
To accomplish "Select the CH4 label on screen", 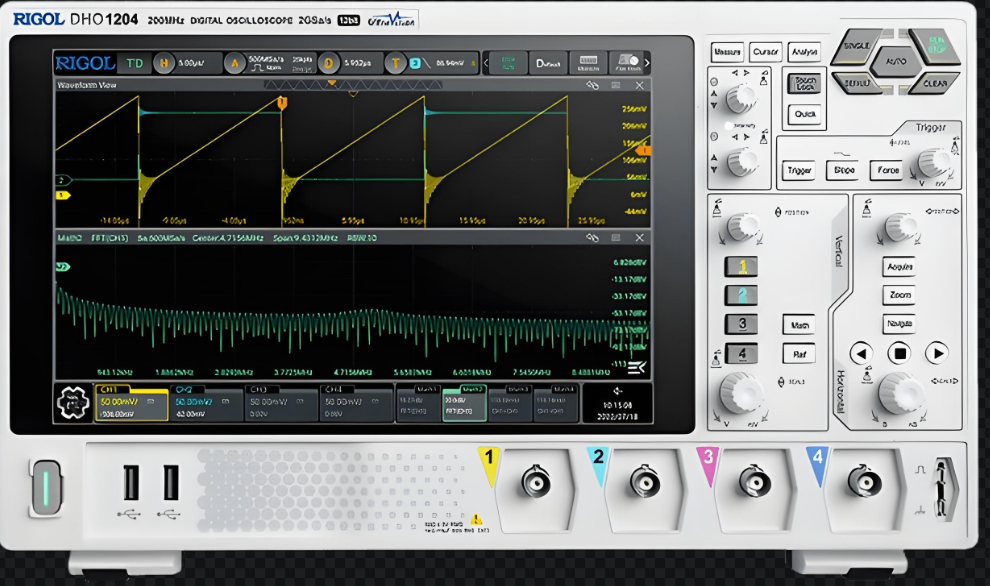I will point(333,390).
